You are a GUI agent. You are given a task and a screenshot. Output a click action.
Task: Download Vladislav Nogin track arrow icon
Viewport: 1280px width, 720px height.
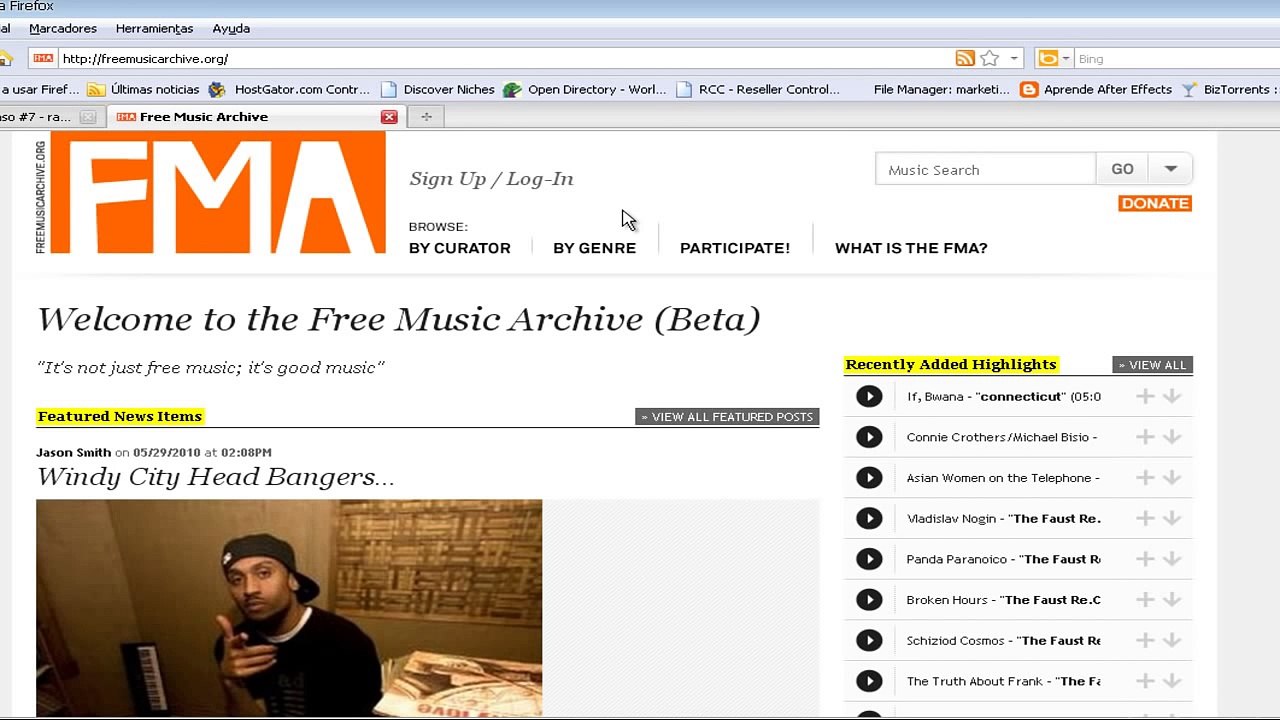point(1172,518)
